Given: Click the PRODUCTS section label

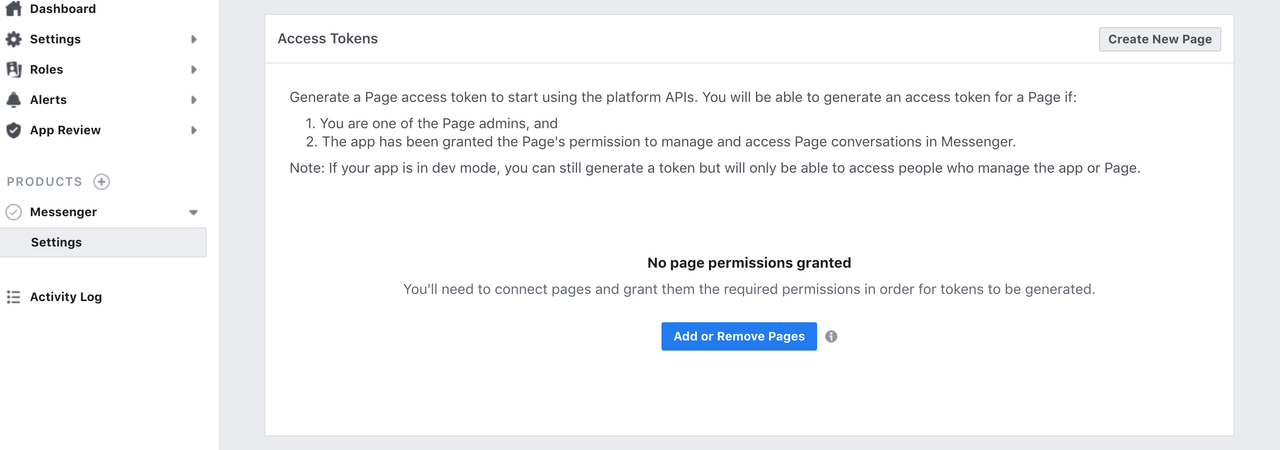Looking at the screenshot, I should (45, 182).
